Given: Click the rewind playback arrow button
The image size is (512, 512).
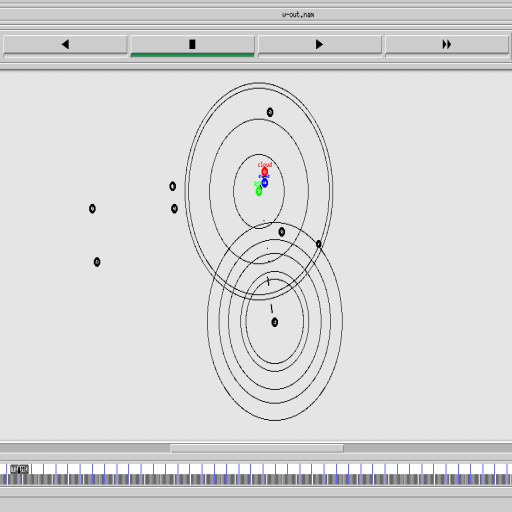Looking at the screenshot, I should tap(65, 45).
